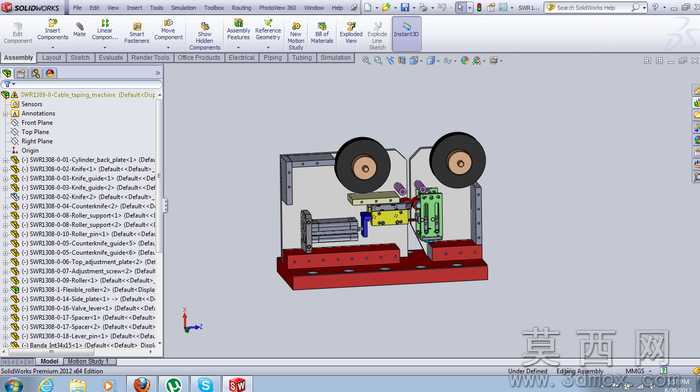Screen dimensions: 700x392
Task: Open the PropertyManager tab icon
Action: [21, 73]
